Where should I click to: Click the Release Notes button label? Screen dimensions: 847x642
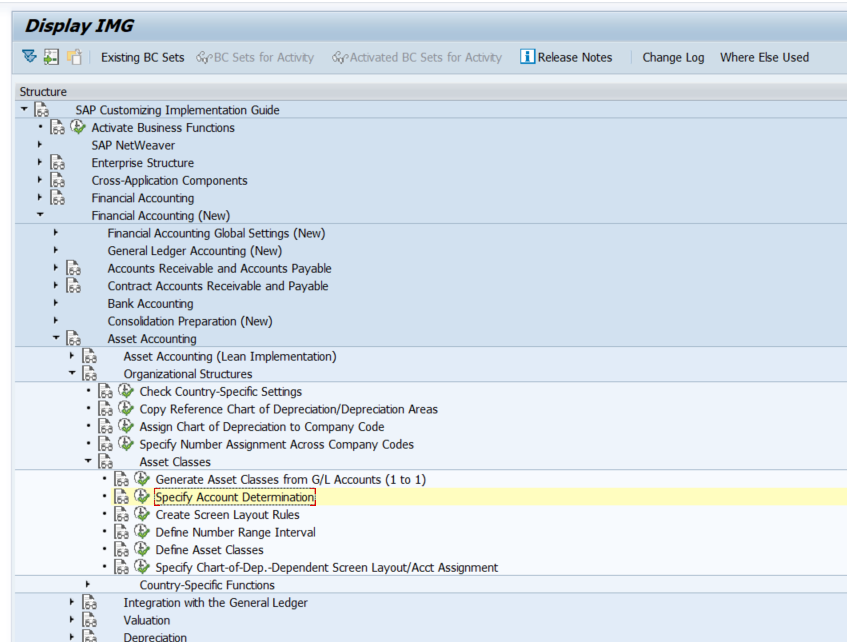[x=575, y=57]
